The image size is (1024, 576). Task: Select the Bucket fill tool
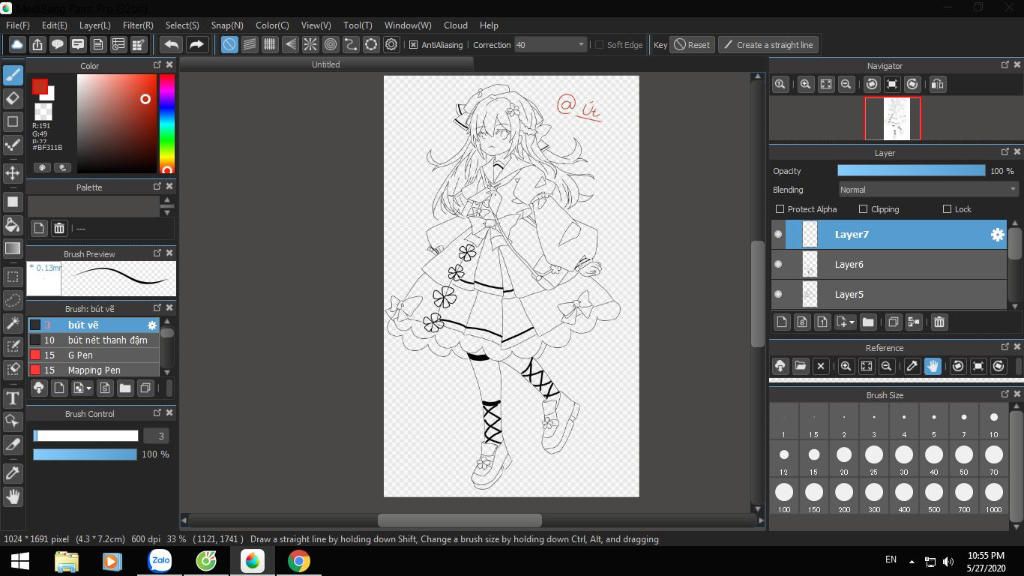12,225
